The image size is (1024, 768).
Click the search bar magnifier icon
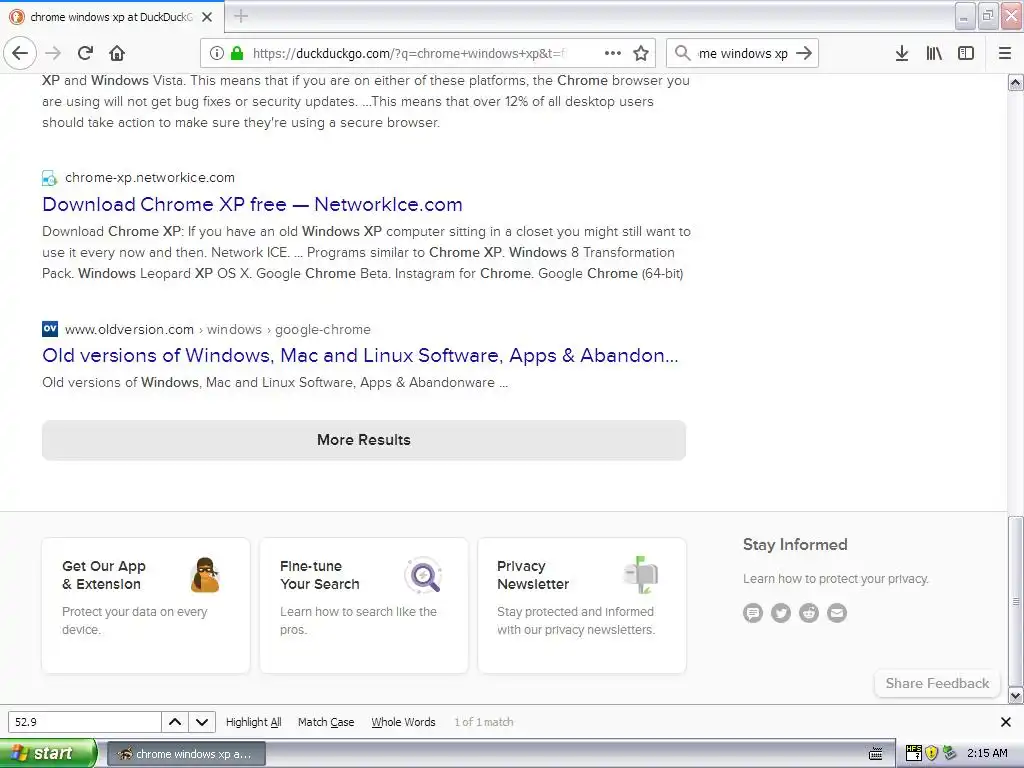tap(682, 53)
